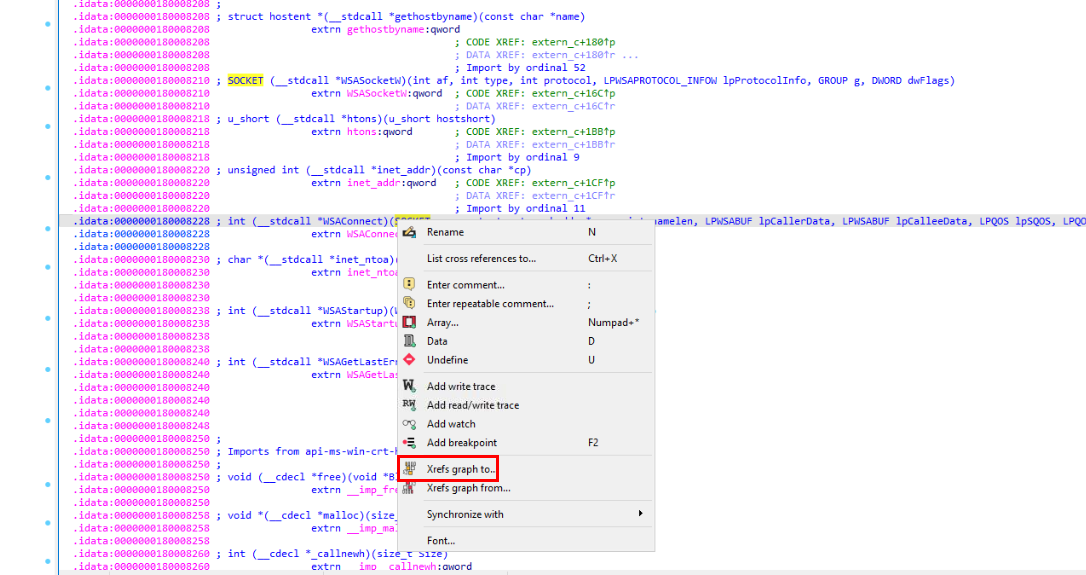Click the Undefine icon
The height and width of the screenshot is (575, 1086).
(x=409, y=360)
